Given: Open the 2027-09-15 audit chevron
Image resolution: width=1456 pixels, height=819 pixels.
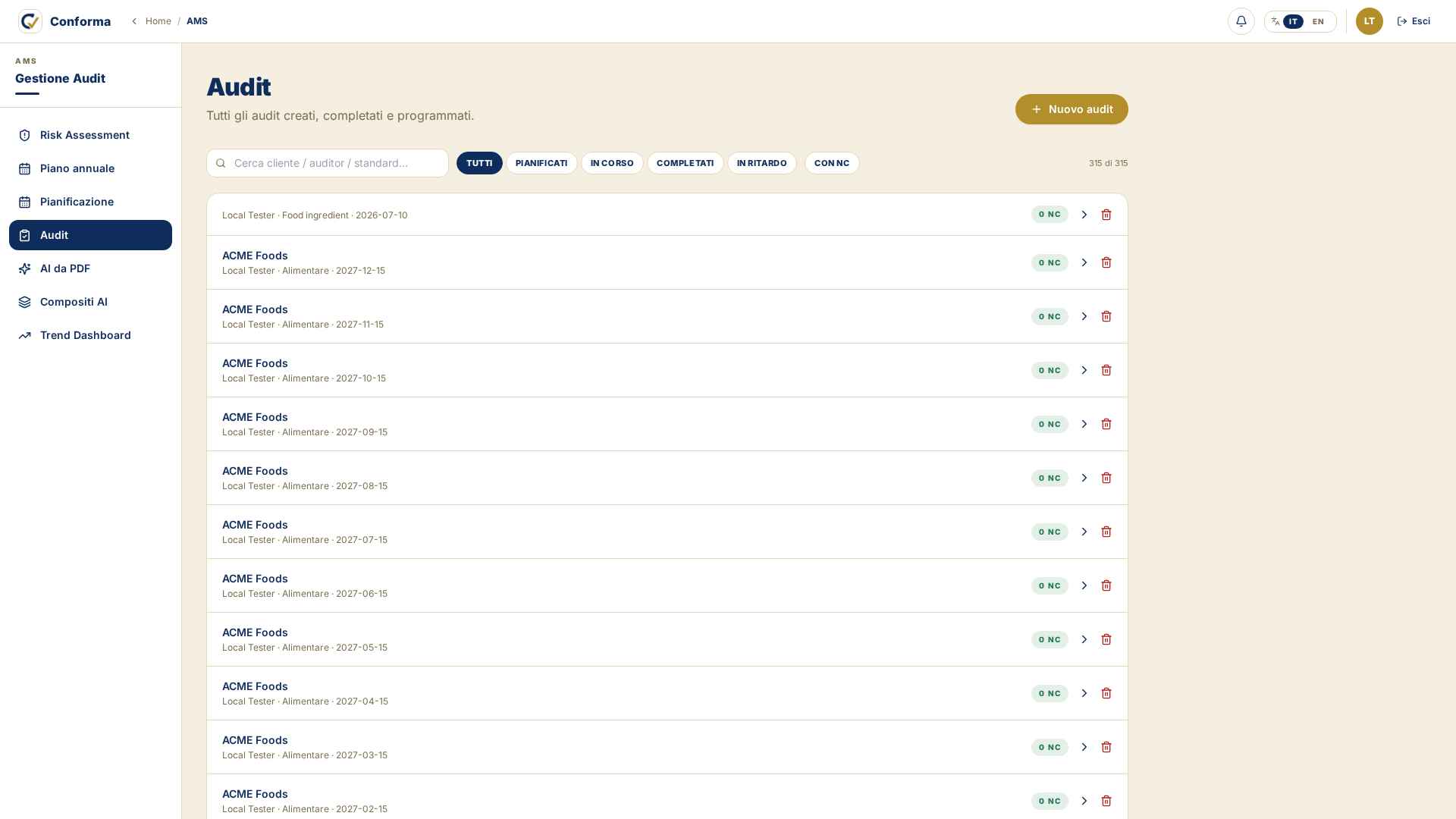Looking at the screenshot, I should click(1084, 424).
